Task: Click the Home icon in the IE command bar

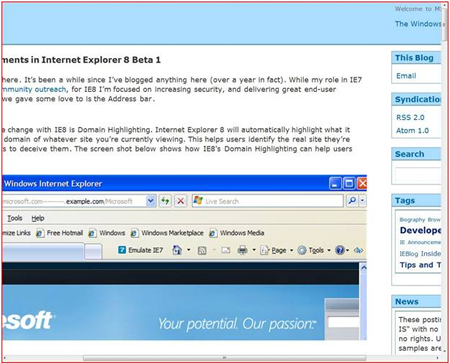Action: tap(177, 250)
